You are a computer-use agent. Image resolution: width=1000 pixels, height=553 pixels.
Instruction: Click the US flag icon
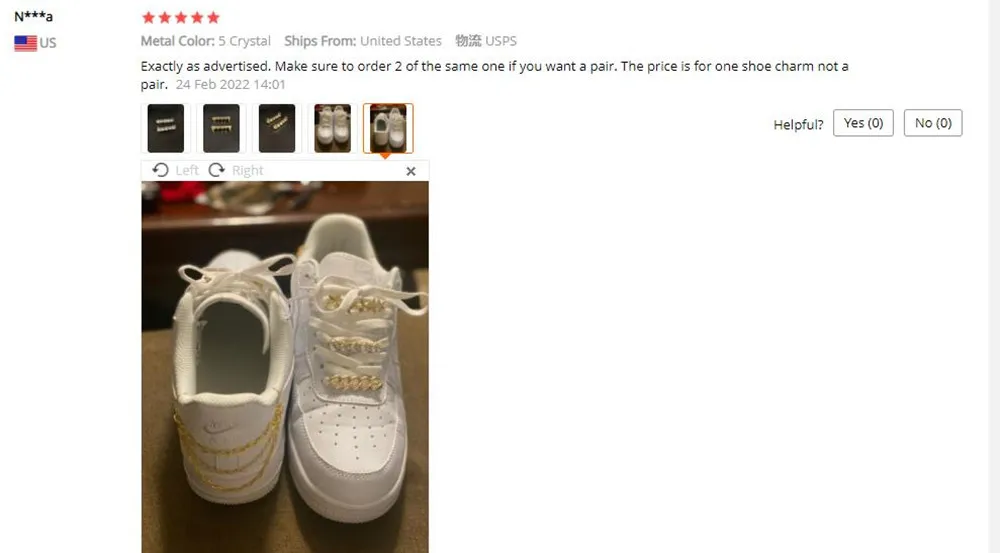tap(26, 43)
